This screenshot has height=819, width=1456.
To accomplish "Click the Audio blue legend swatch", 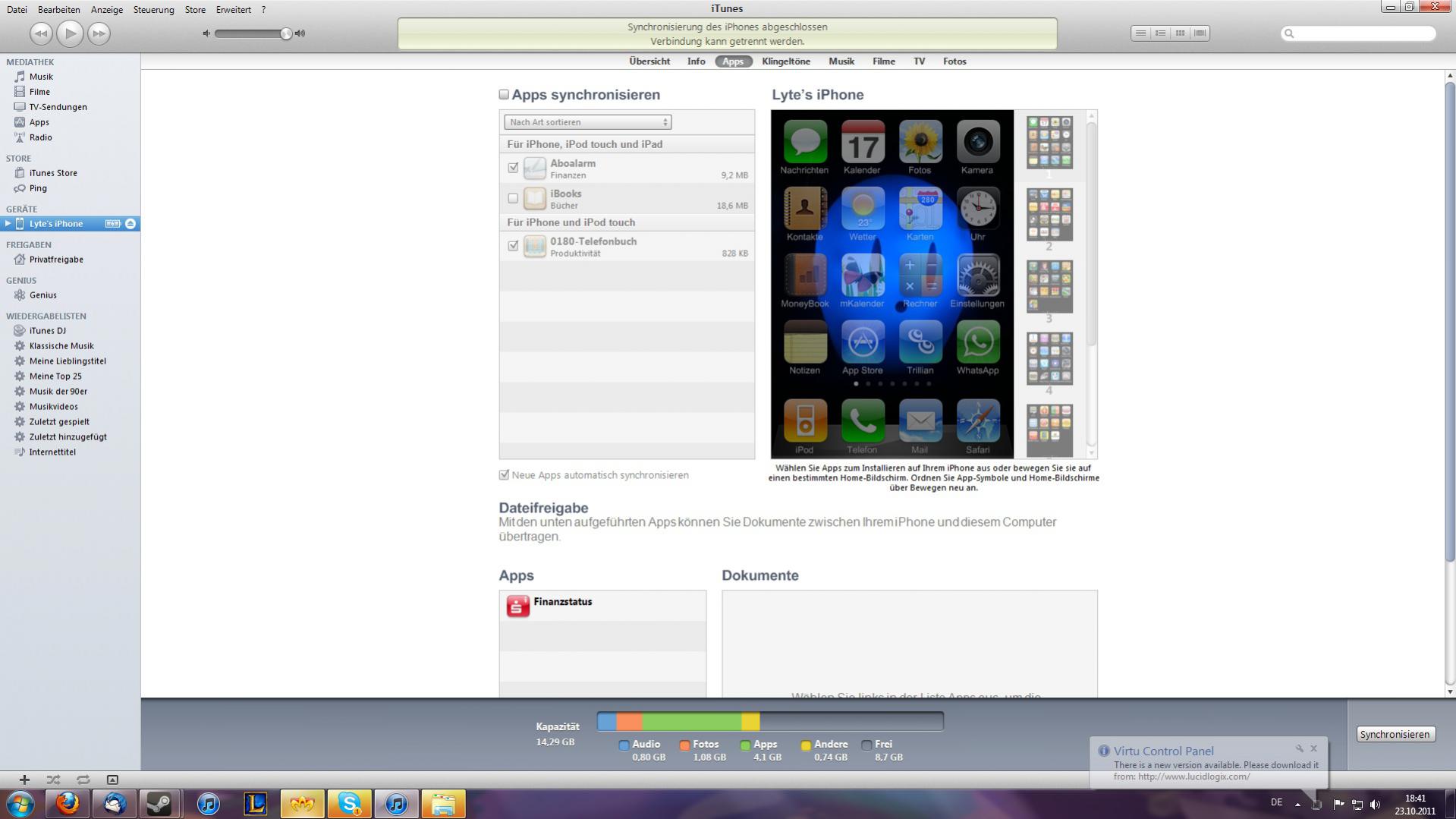I will (624, 745).
